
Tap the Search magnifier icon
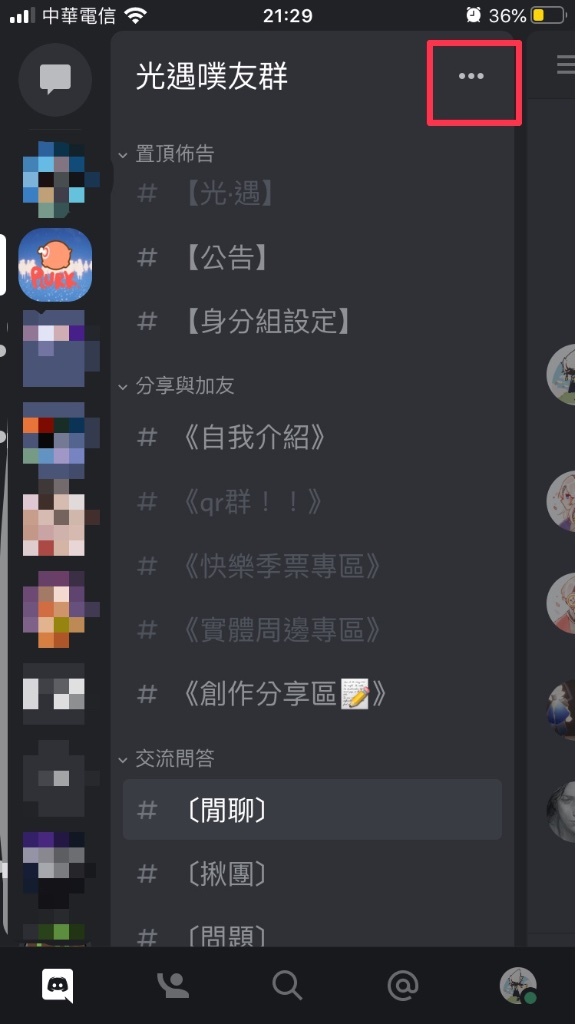click(x=287, y=985)
